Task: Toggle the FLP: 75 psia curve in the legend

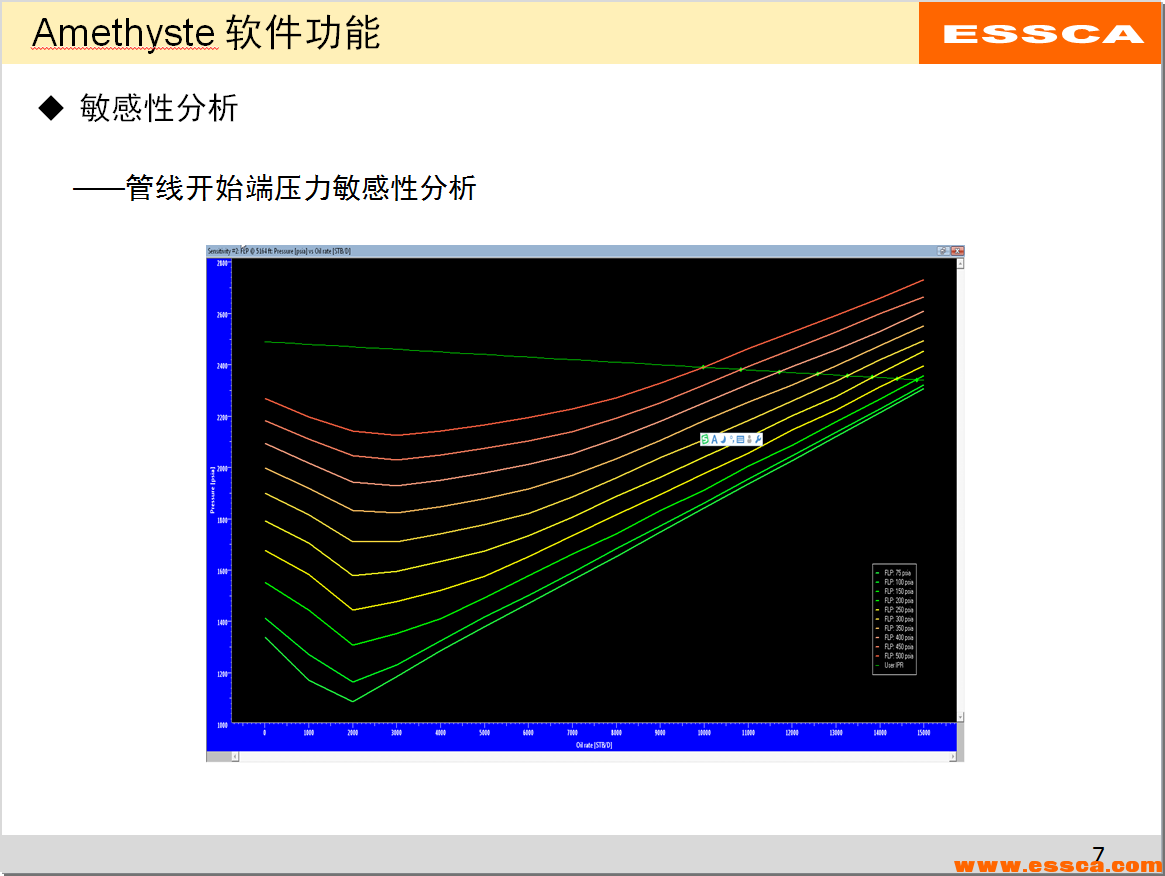Action: point(898,573)
